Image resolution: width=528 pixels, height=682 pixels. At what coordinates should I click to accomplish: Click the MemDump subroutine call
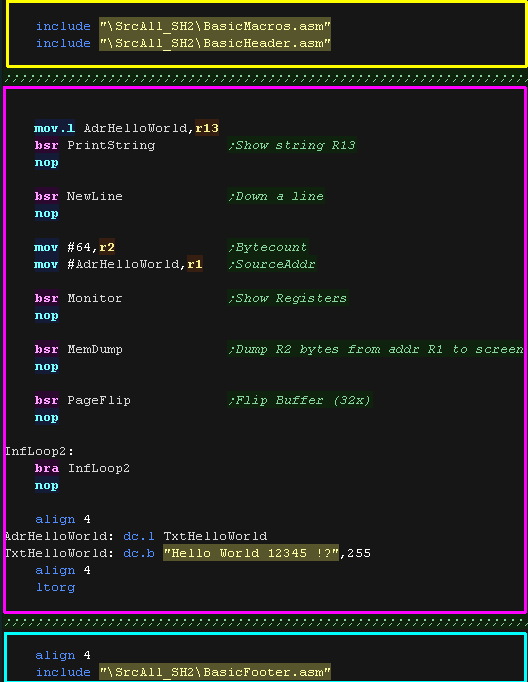pyautogui.click(x=95, y=349)
